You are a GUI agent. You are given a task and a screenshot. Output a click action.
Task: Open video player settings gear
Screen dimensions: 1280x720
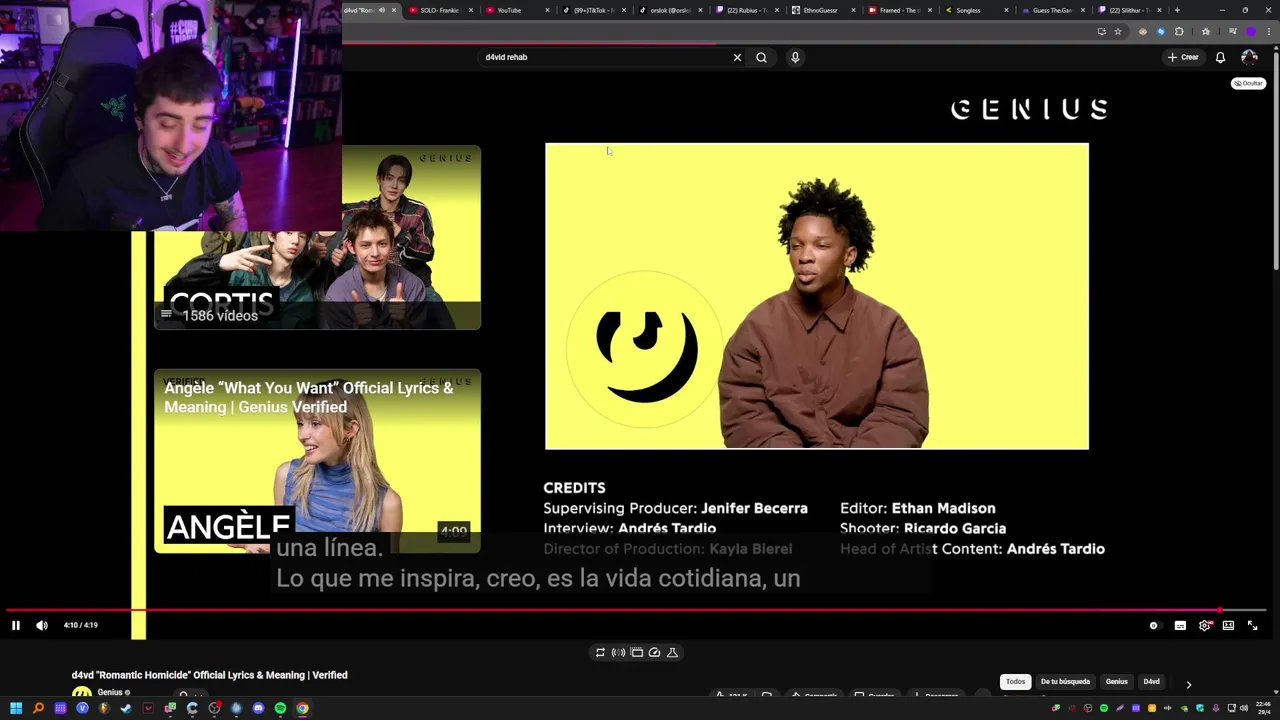(1204, 625)
